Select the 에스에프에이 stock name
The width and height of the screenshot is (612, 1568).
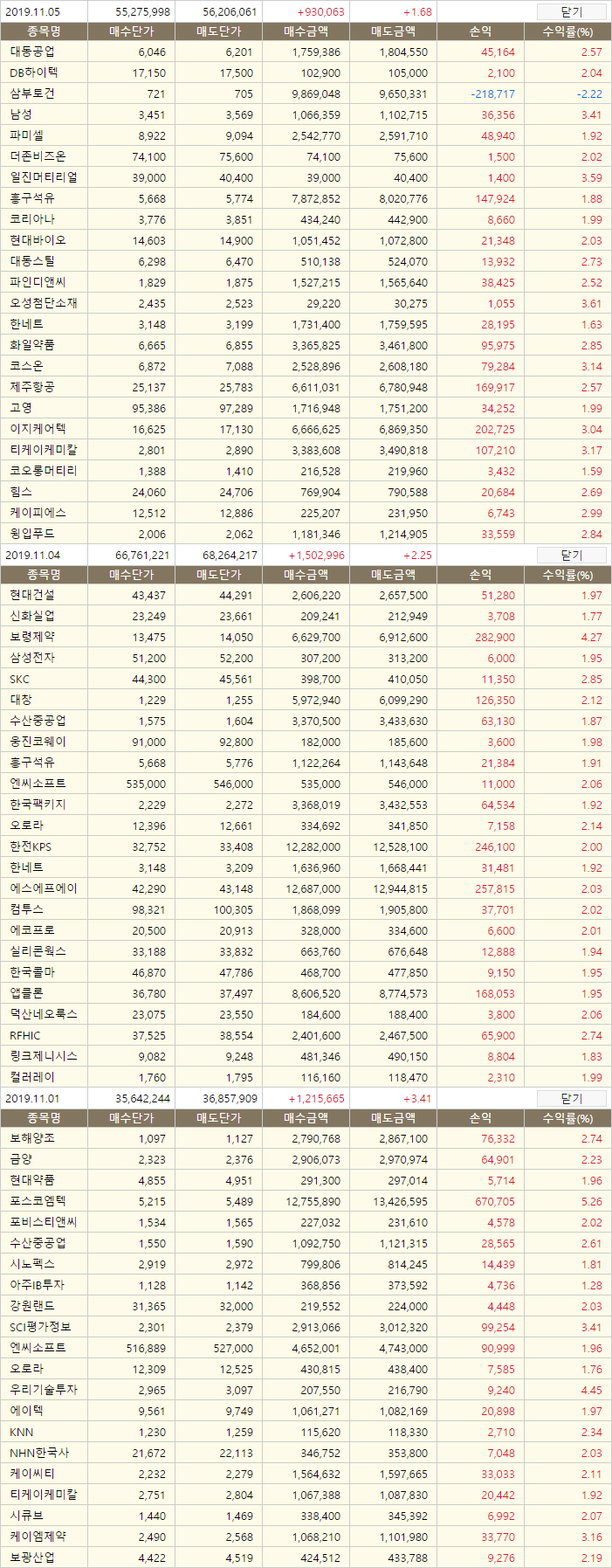(x=43, y=889)
